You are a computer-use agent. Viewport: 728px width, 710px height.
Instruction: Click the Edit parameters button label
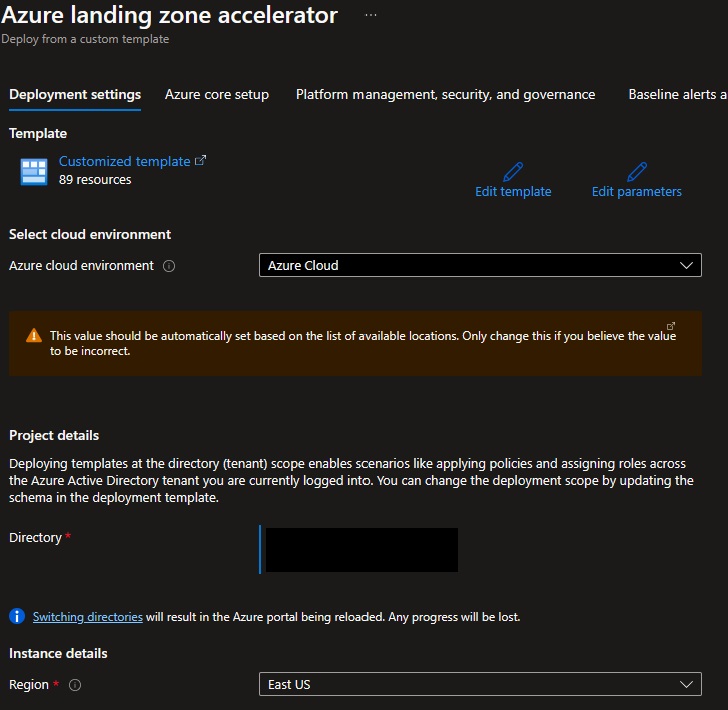(x=636, y=192)
